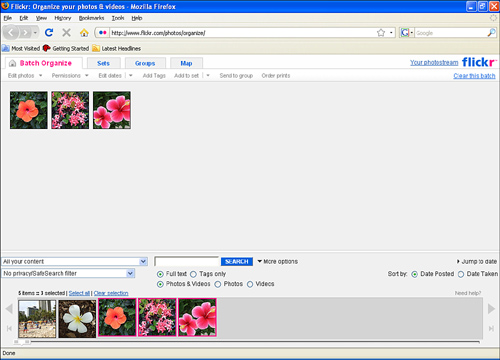
Task: Click the SEARCH button
Action: pyautogui.click(x=237, y=262)
